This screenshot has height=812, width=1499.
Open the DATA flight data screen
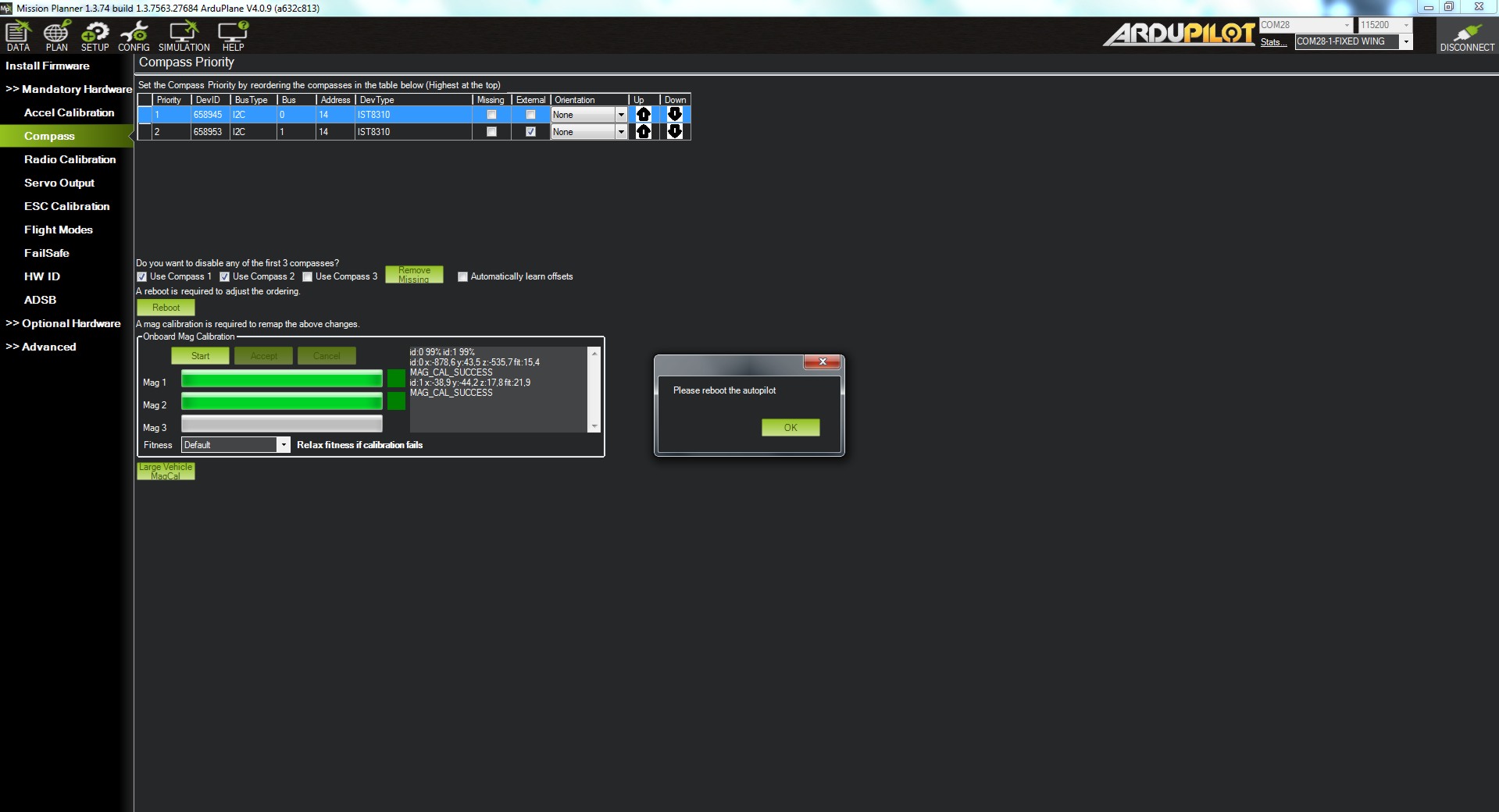[18, 35]
